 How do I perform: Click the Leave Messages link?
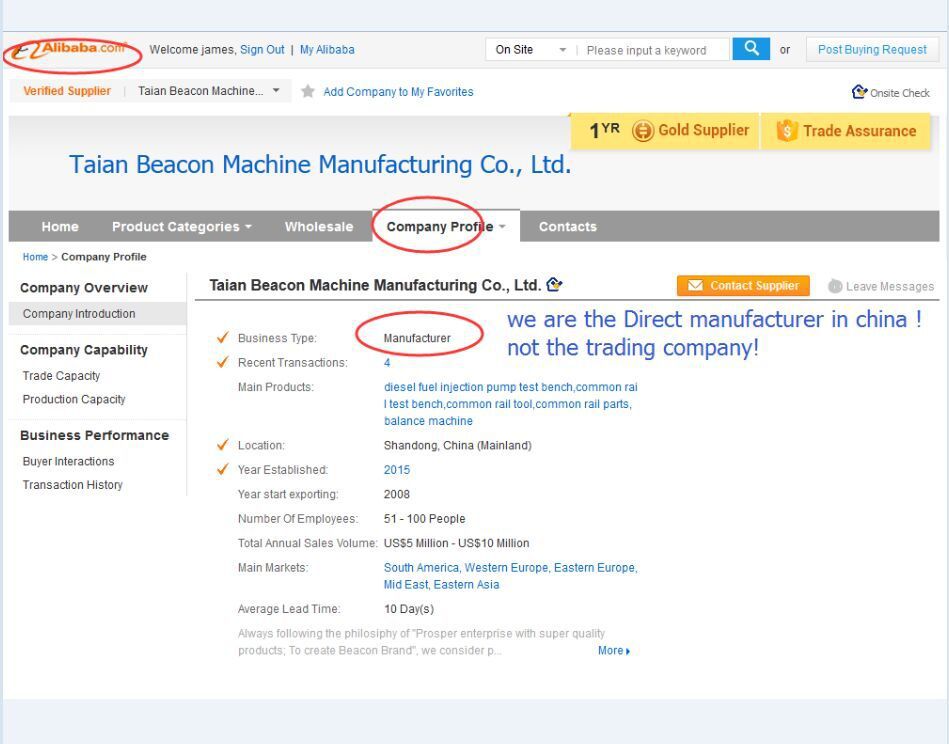tap(890, 286)
